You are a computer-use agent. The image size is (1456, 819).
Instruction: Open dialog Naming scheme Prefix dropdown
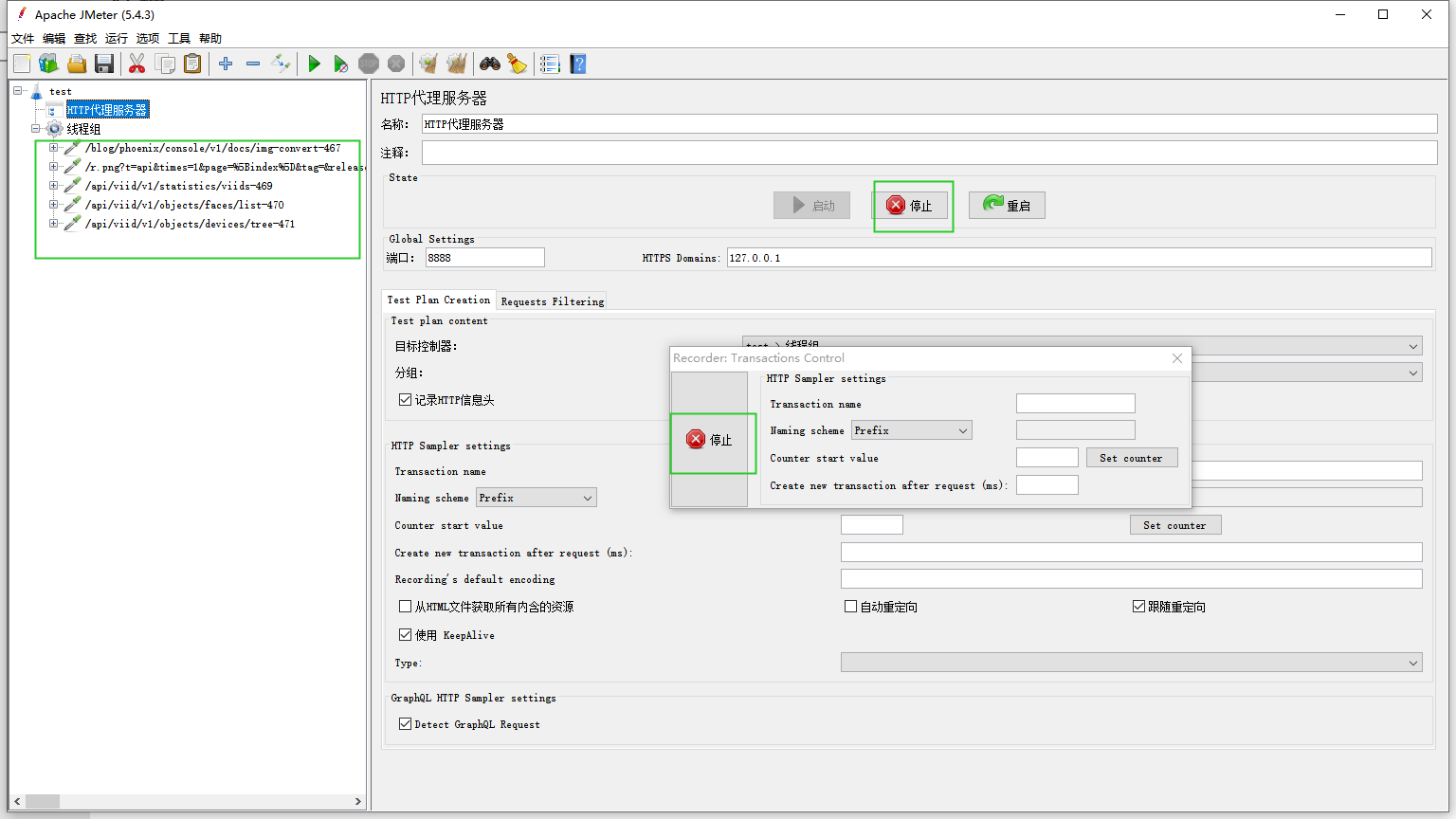(911, 430)
